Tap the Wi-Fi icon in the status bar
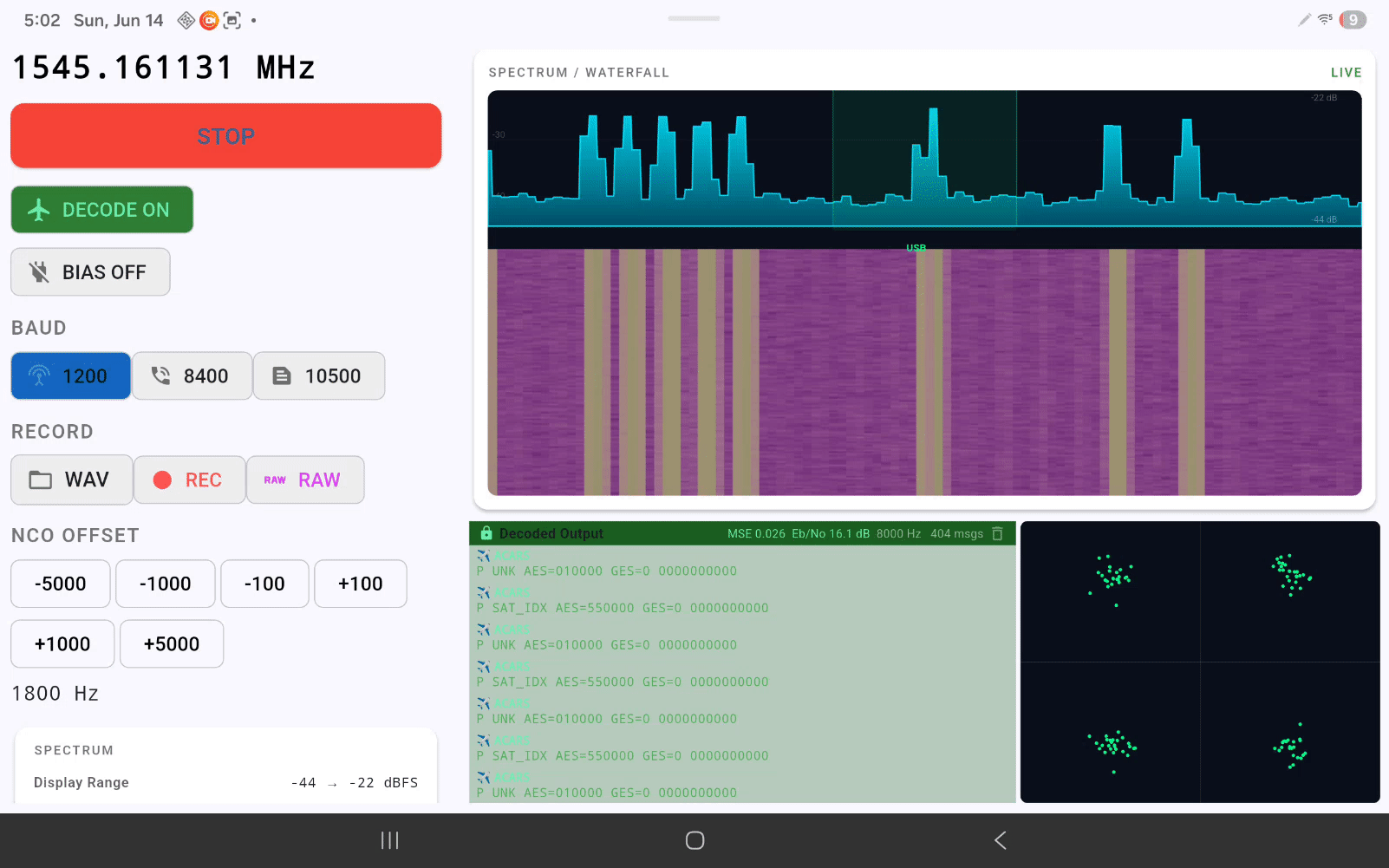The width and height of the screenshot is (1389, 868). 1325,19
